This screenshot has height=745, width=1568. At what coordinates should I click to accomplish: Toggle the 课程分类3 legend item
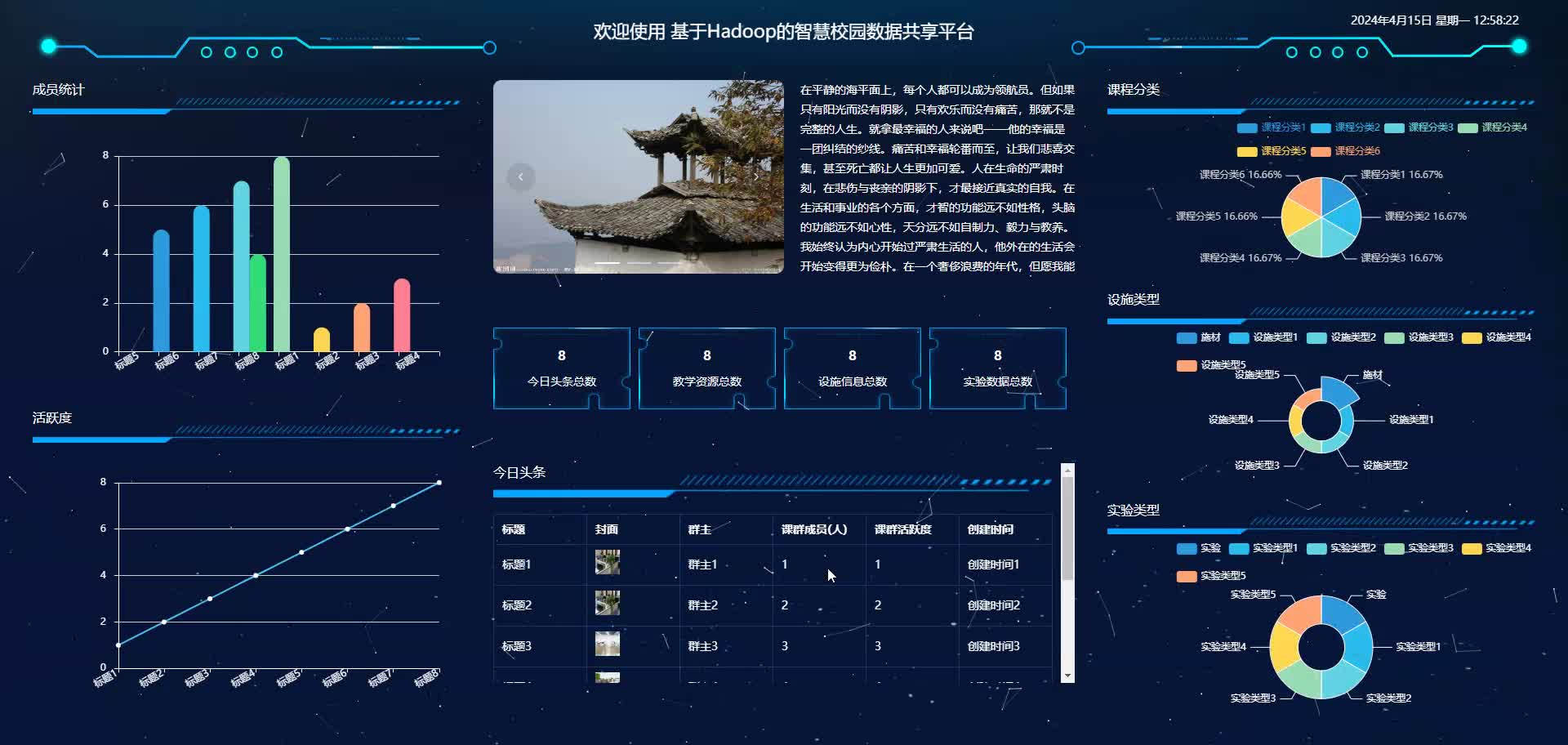pos(1419,127)
